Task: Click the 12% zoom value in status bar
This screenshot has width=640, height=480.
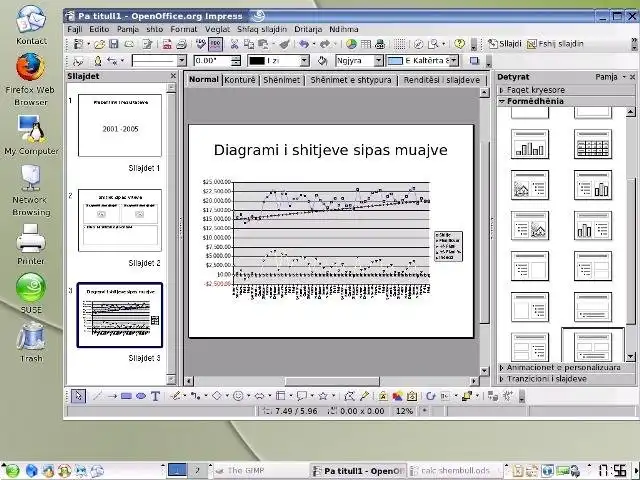Action: coord(404,411)
